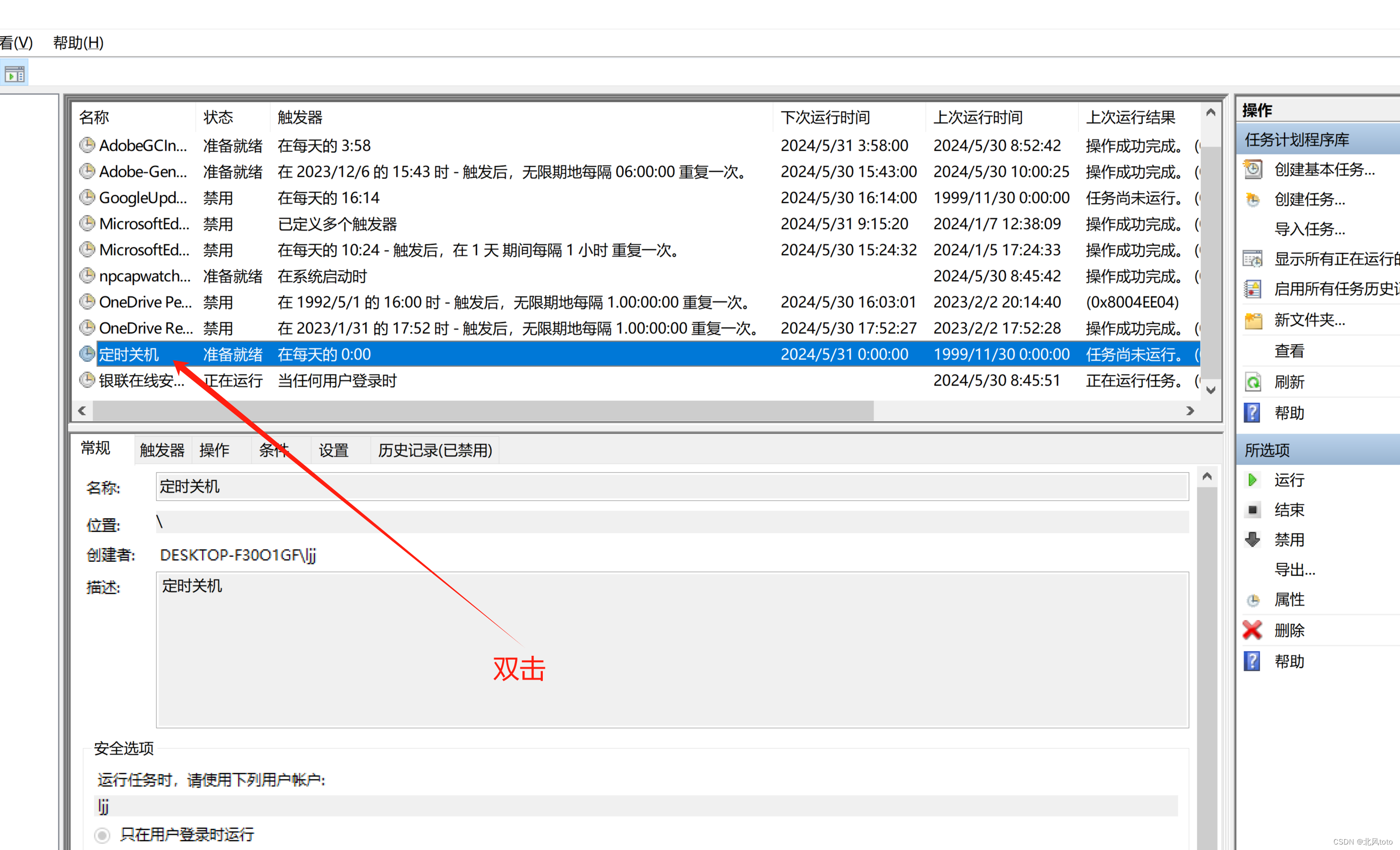Viewport: 1400px width, 850px height.
Task: Click the 所选项 actions section header
Action: point(1318,451)
